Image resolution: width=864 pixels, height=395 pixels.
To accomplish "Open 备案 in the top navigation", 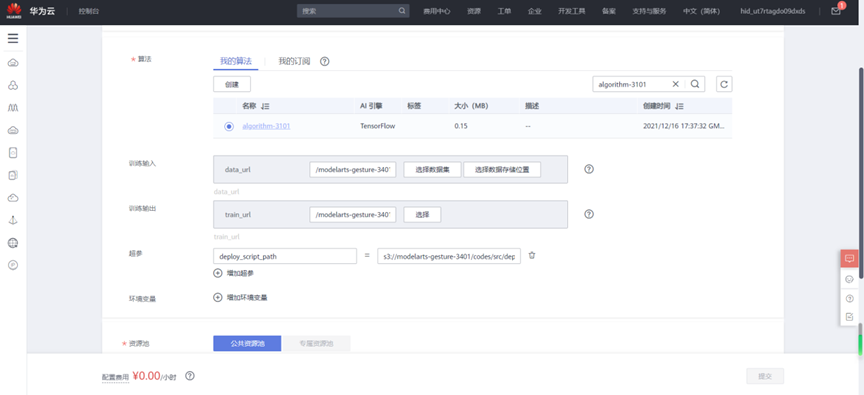I will coord(609,11).
